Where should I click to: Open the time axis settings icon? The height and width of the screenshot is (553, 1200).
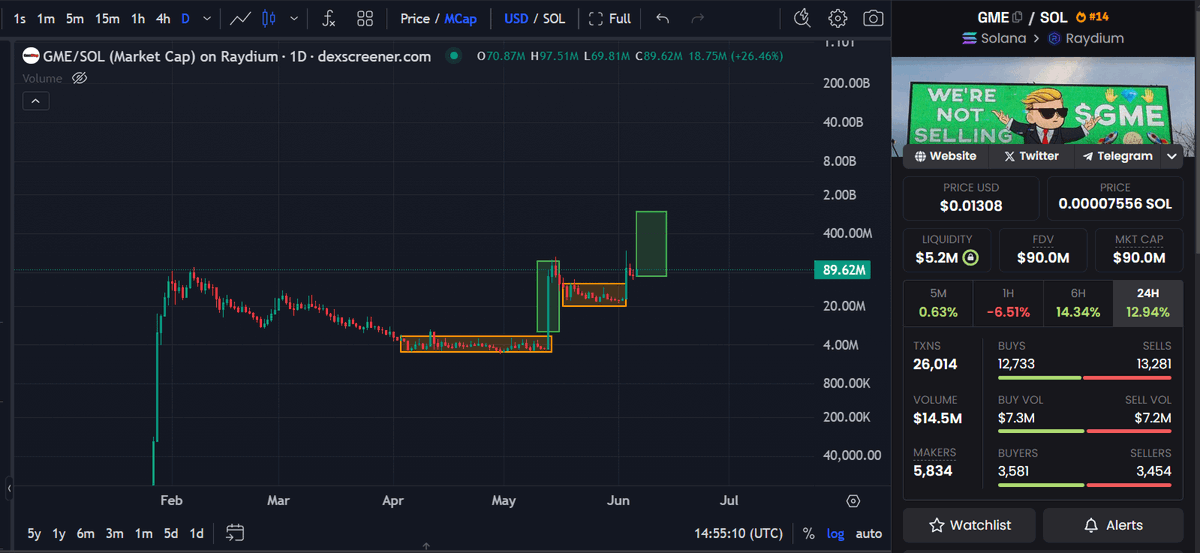pyautogui.click(x=853, y=501)
